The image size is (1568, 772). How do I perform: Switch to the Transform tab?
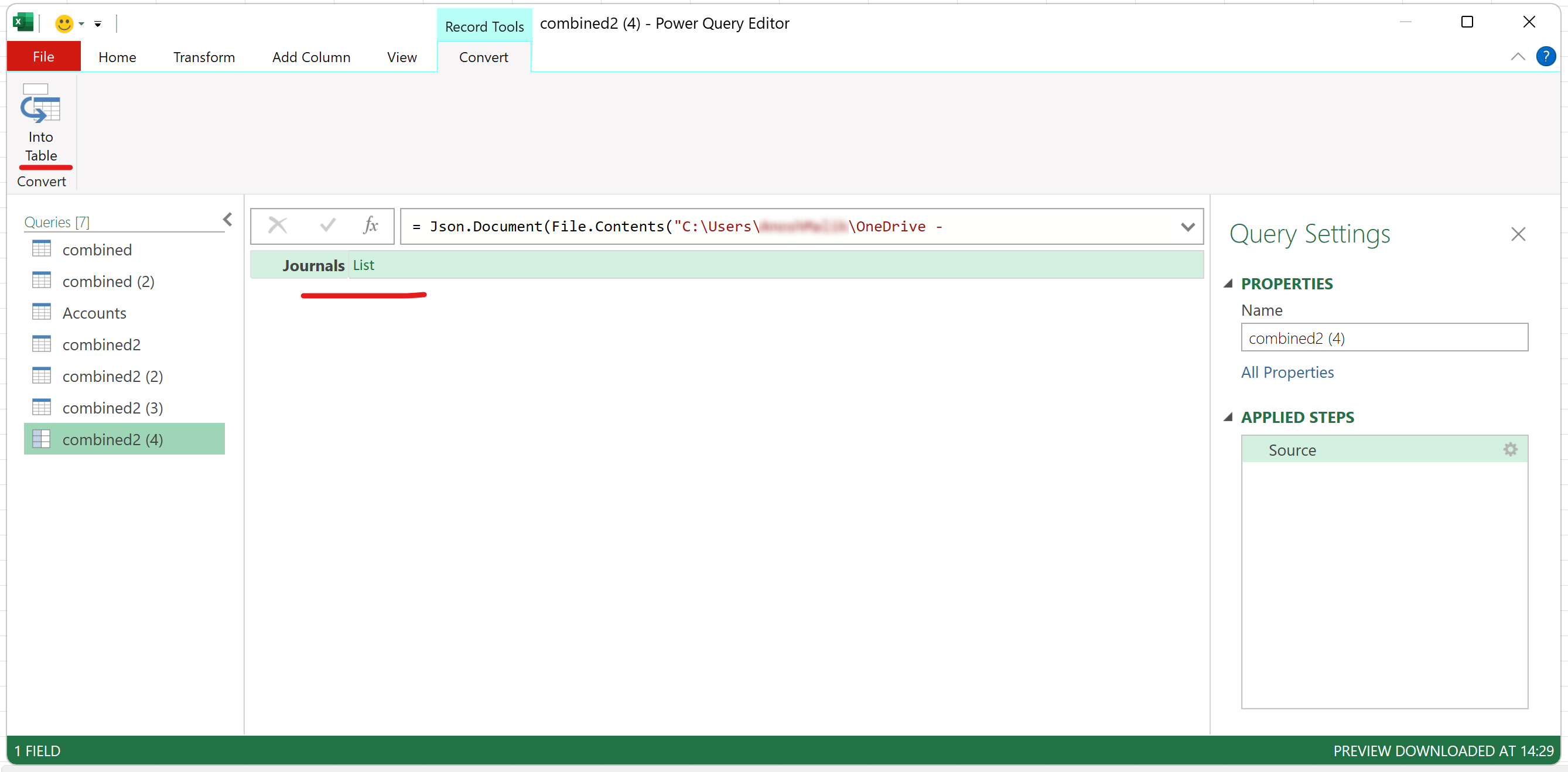pos(204,57)
